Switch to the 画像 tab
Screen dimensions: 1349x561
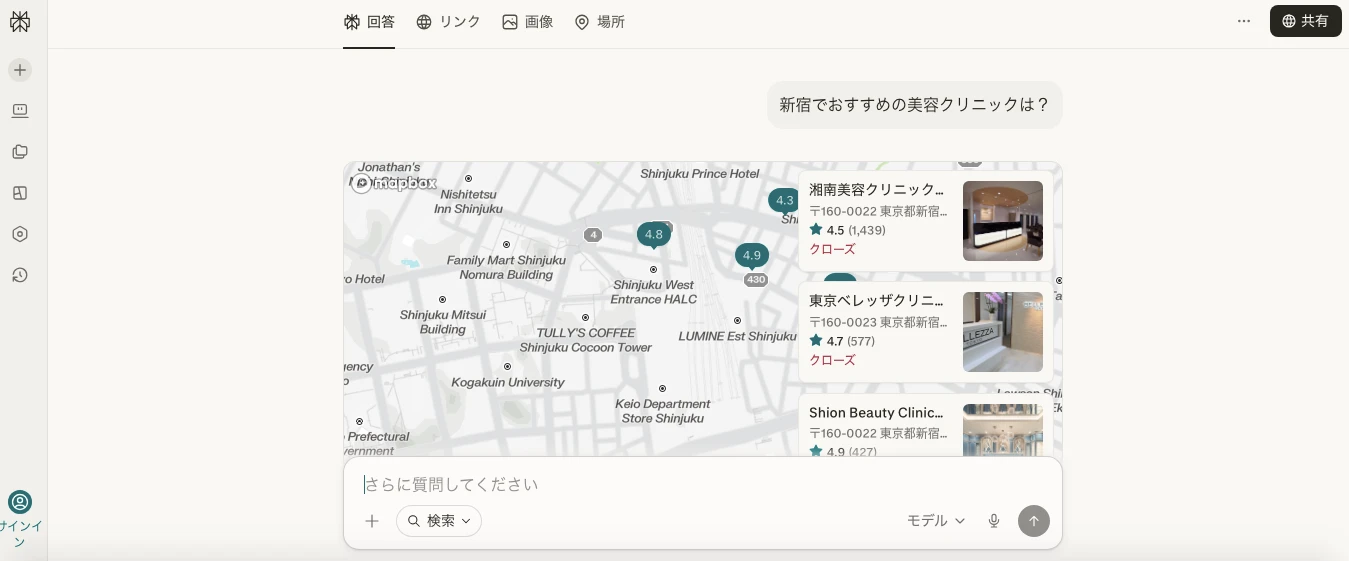527,22
